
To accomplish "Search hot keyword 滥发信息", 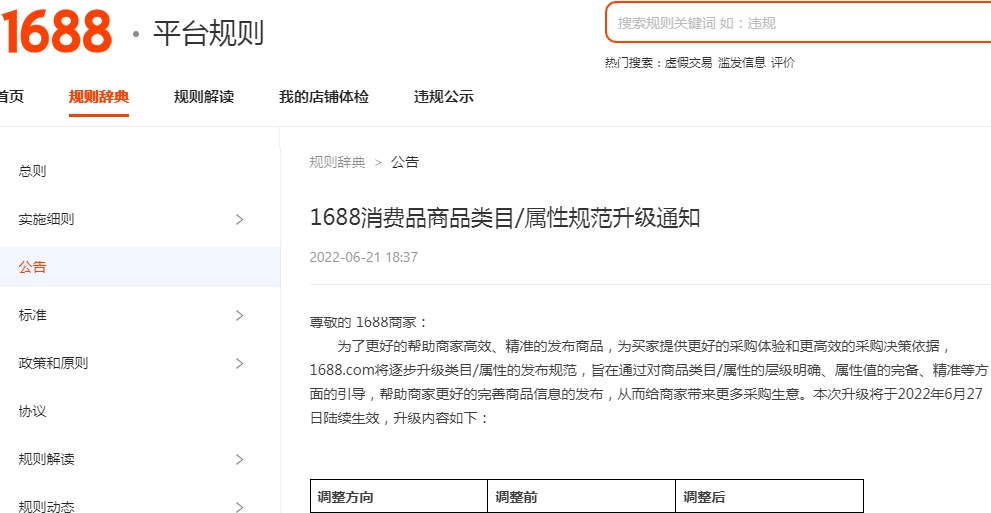I will point(741,63).
